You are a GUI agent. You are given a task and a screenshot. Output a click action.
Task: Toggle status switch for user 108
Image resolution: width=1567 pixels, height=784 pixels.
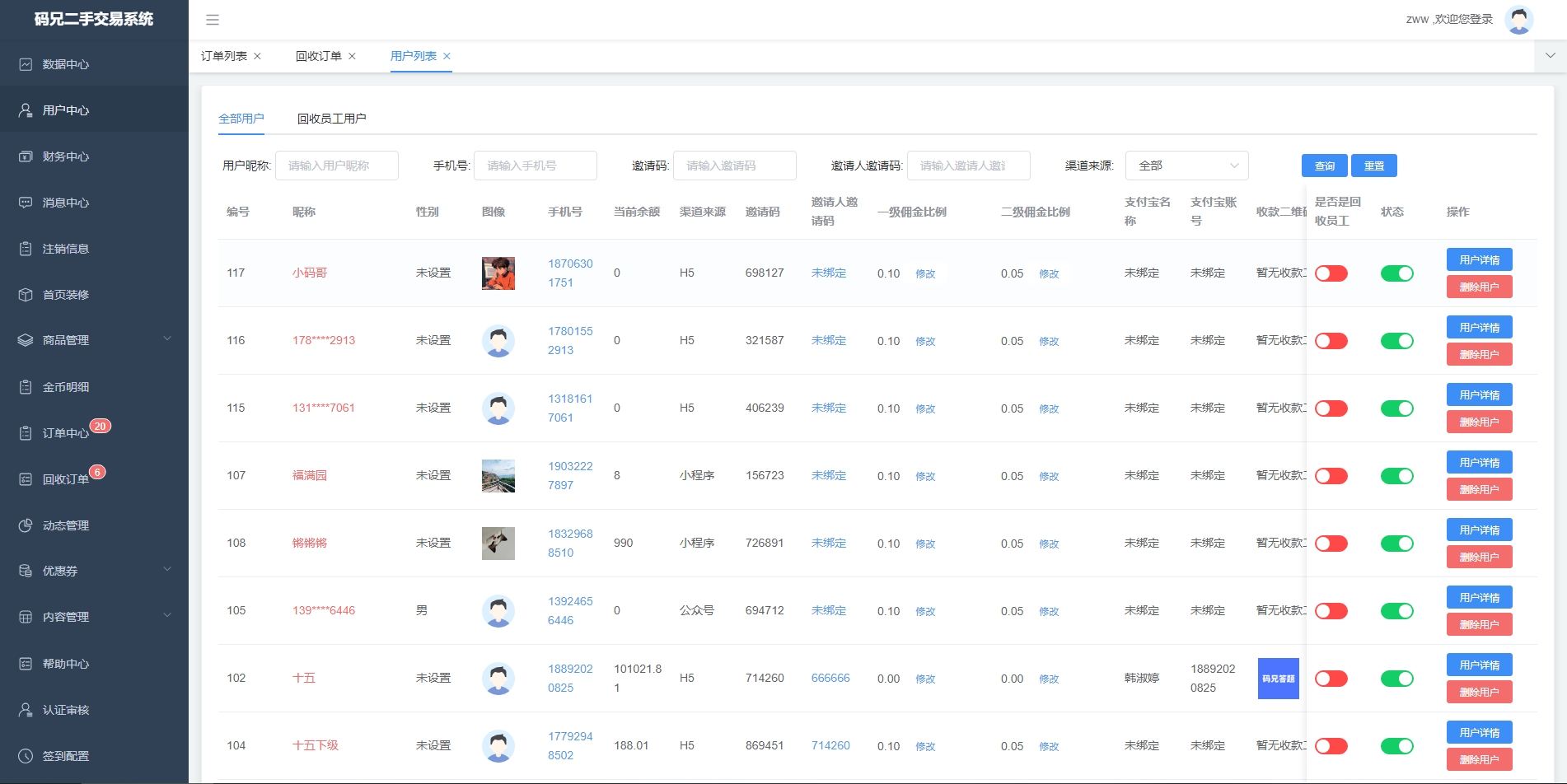(x=1397, y=544)
